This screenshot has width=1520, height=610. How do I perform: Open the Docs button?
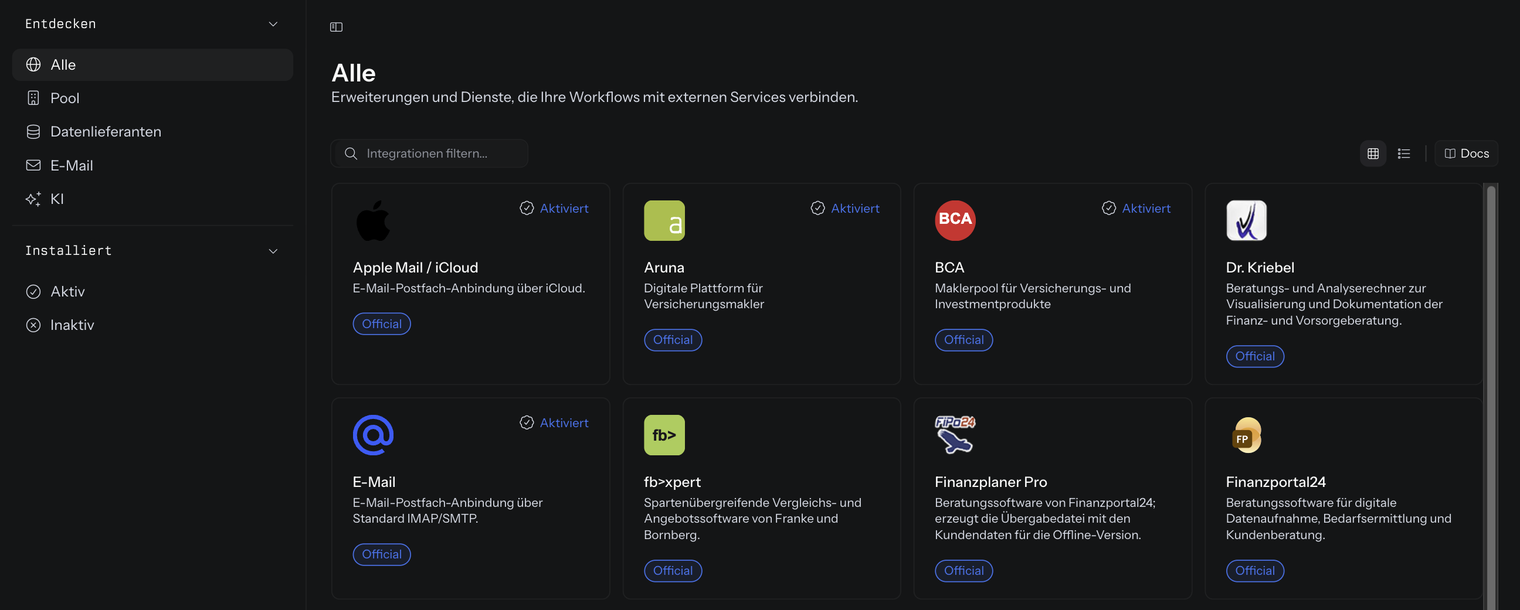(x=1466, y=154)
